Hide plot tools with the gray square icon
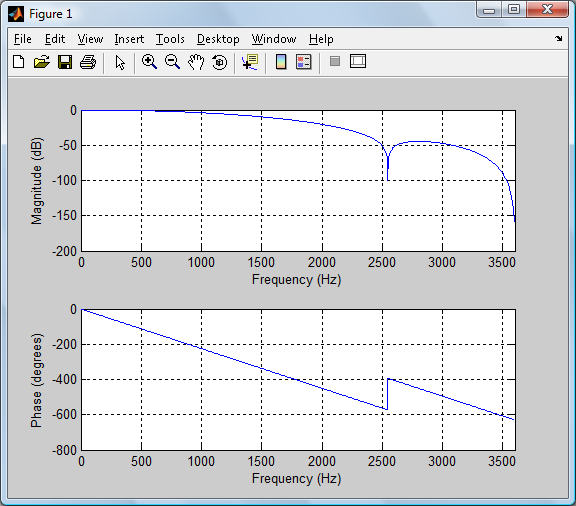Screen dimensions: 576x506 point(335,61)
